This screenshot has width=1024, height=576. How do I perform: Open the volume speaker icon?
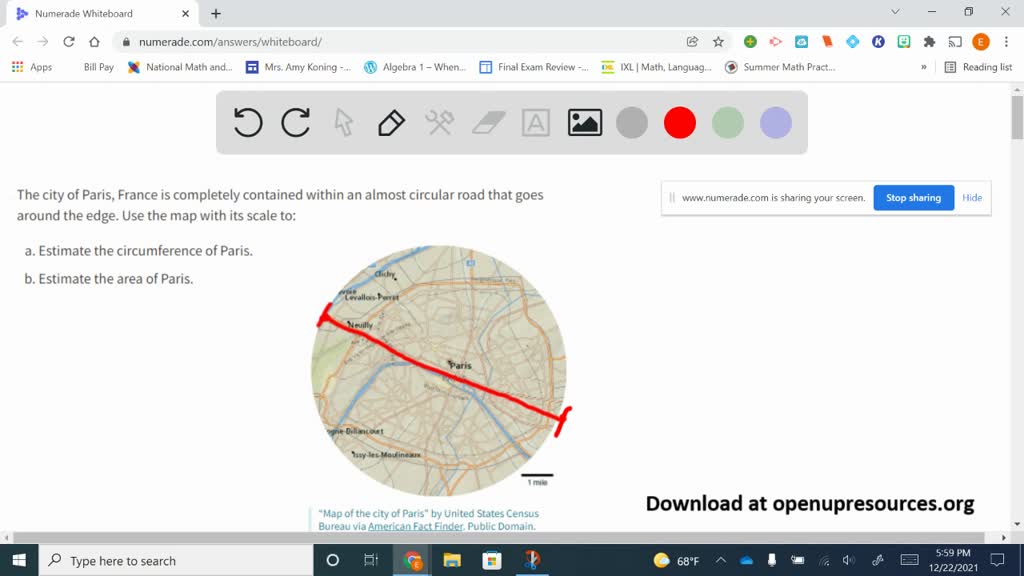848,560
